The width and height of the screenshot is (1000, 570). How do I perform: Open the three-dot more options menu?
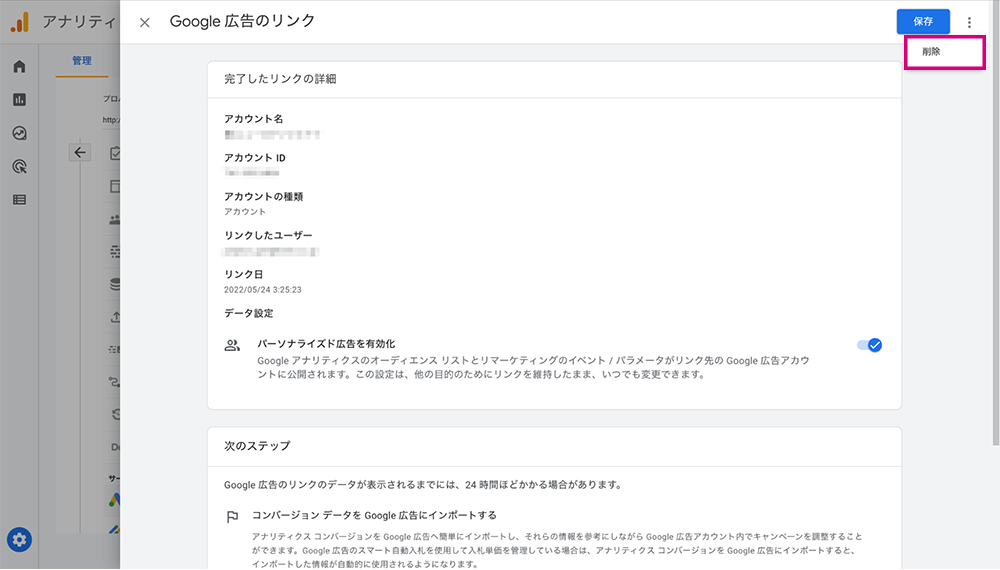969,22
